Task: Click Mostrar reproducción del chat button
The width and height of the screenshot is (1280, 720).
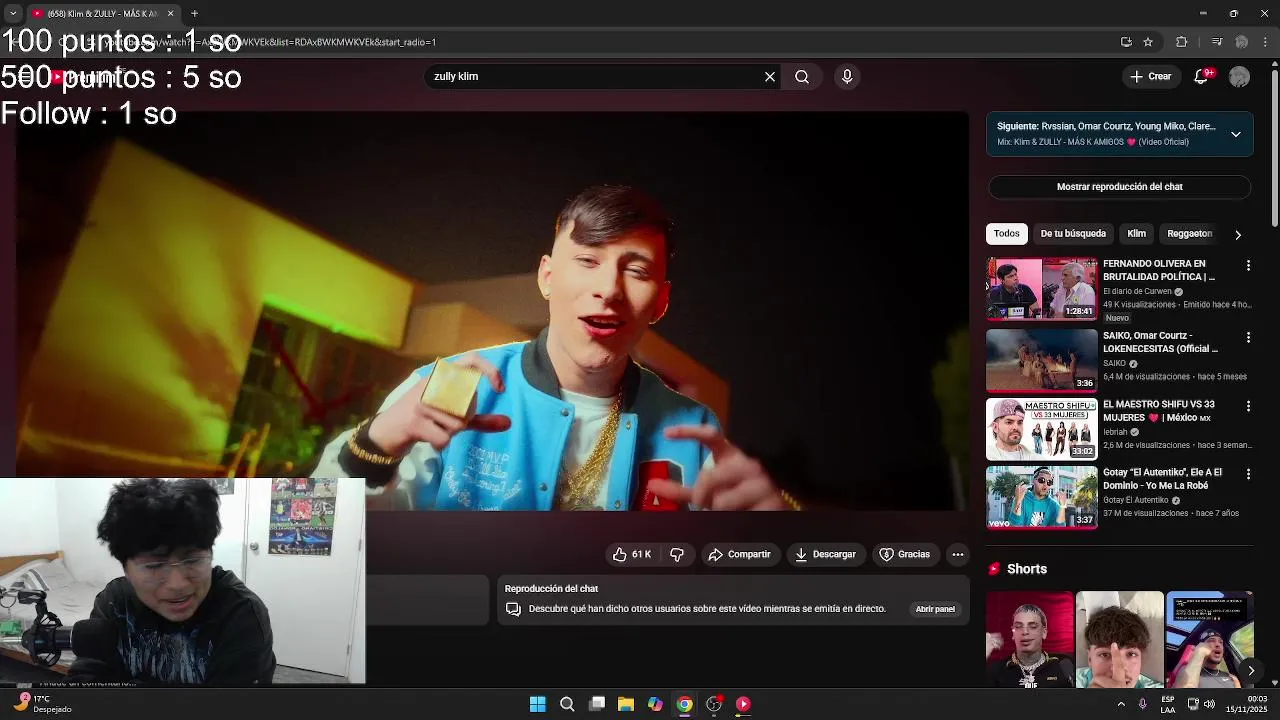Action: 1120,187
